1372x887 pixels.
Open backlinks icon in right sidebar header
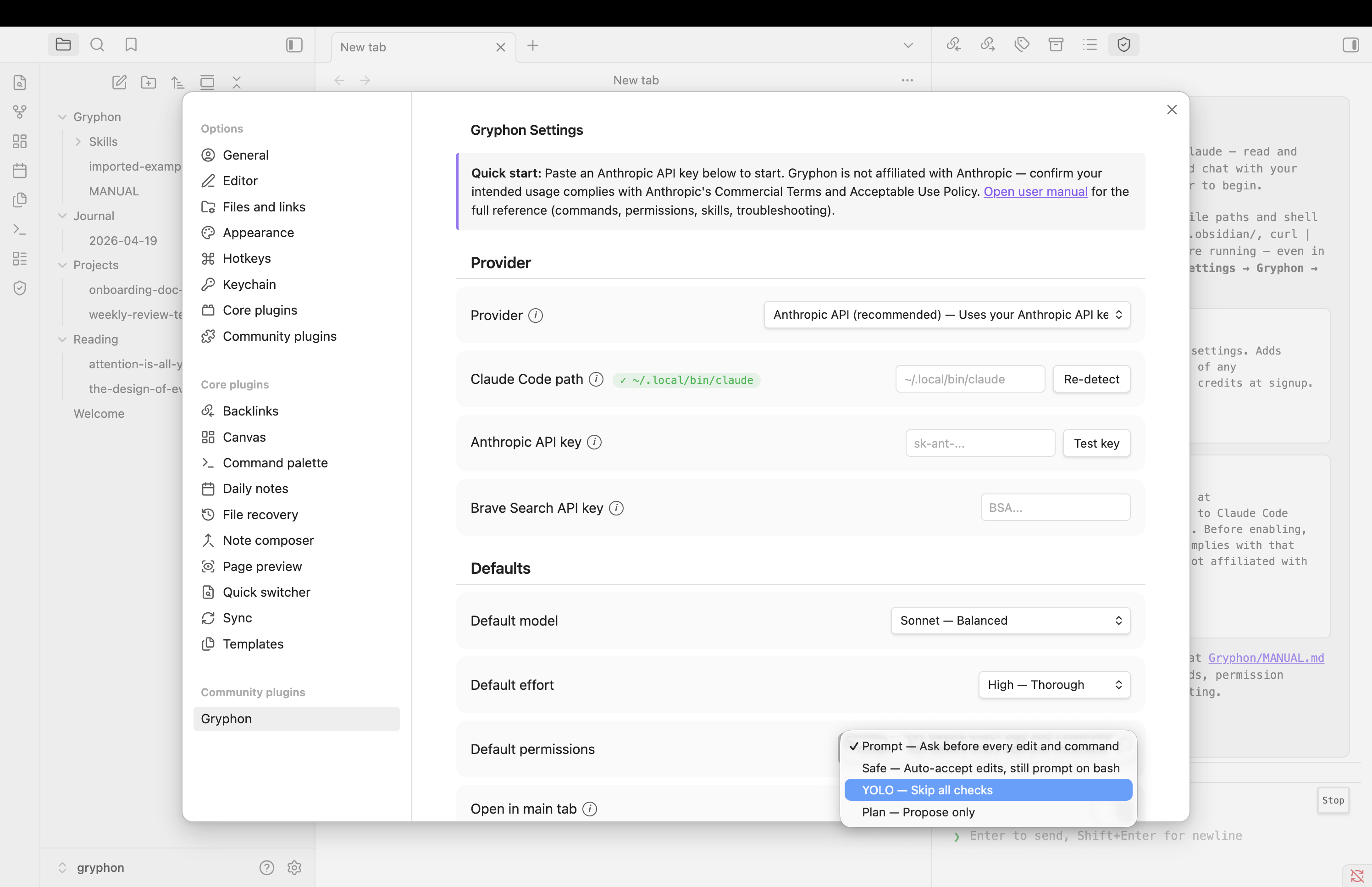954,45
